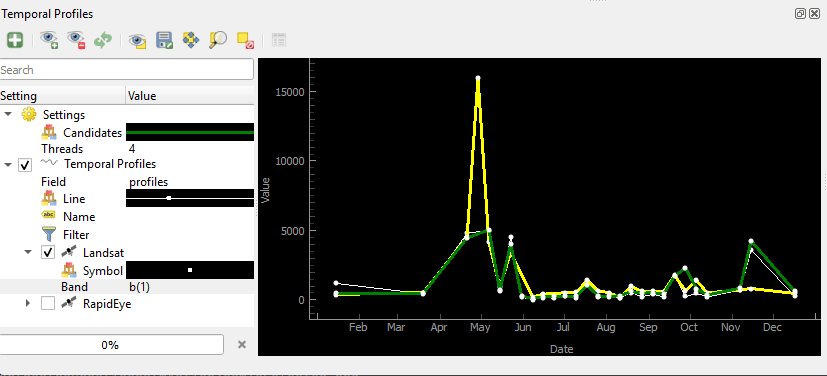Float the Temporal Profiles dock panel

point(801,14)
